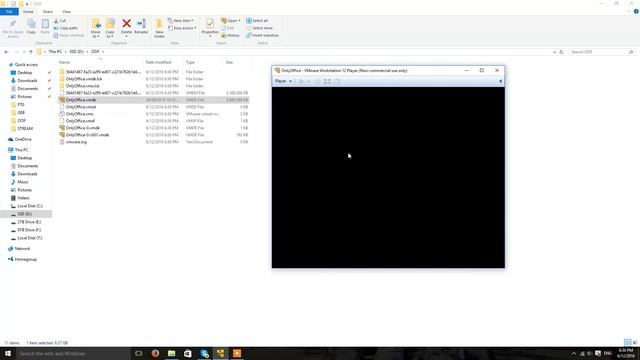
Task: Click Copy path in the ribbon
Action: tap(65, 28)
